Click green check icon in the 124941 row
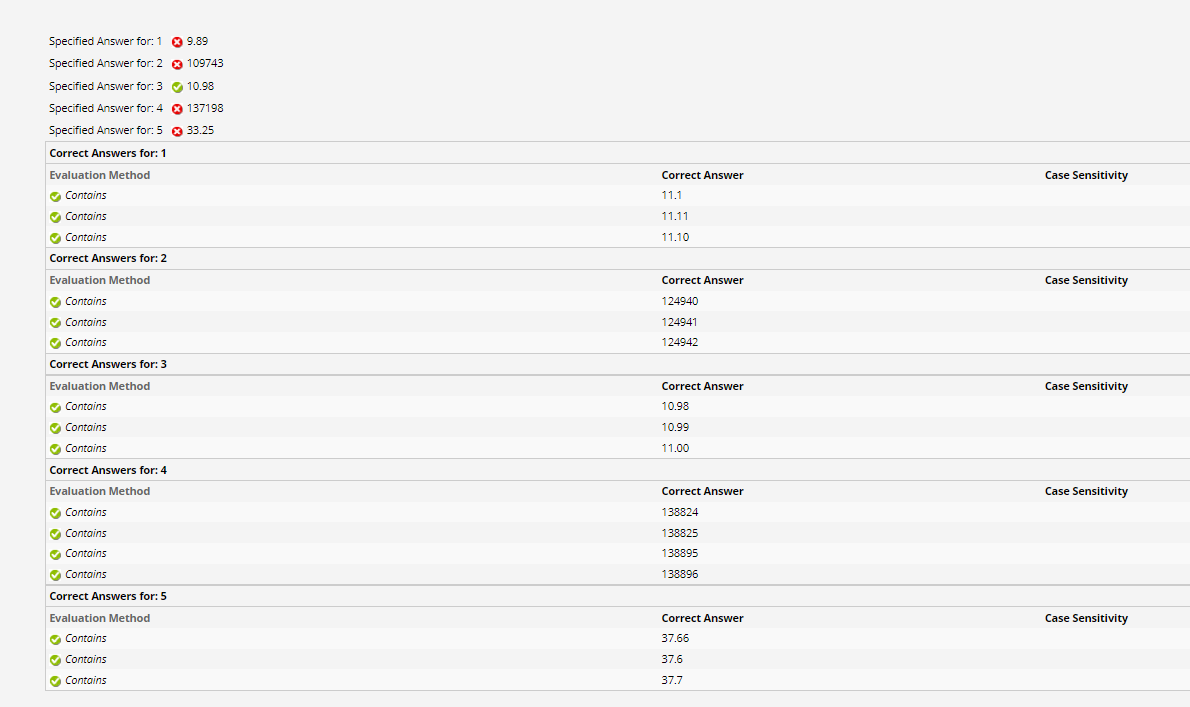 pos(55,323)
